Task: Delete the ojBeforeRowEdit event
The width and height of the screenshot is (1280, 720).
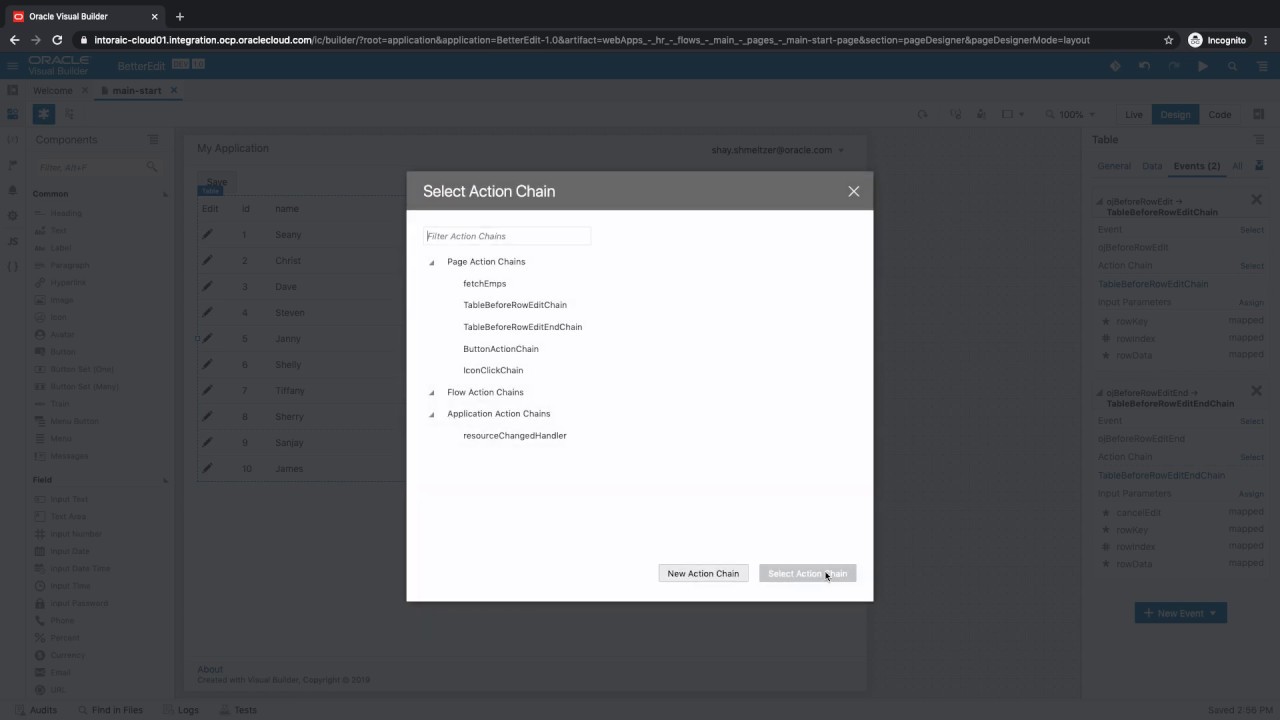Action: click(x=1256, y=200)
